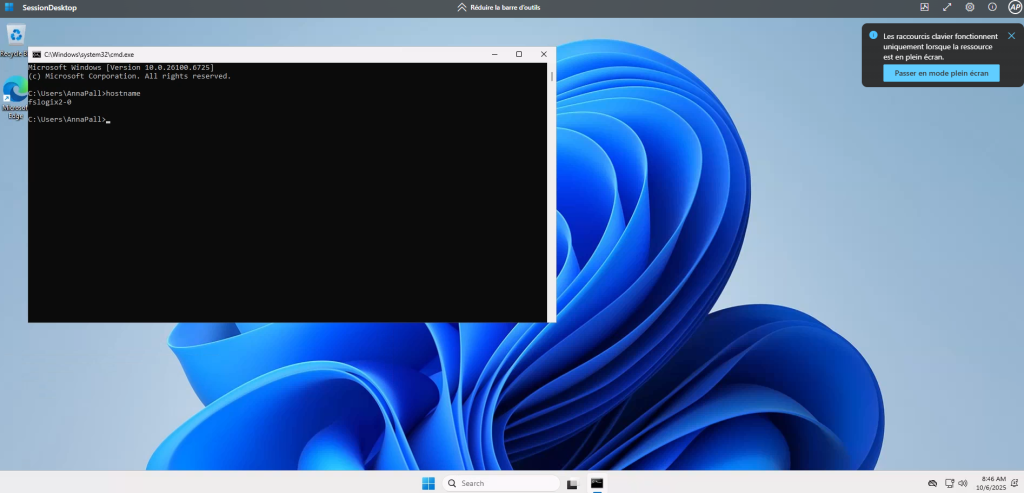Open the volume control in system tray
This screenshot has height=493, width=1024.
pyautogui.click(x=965, y=483)
